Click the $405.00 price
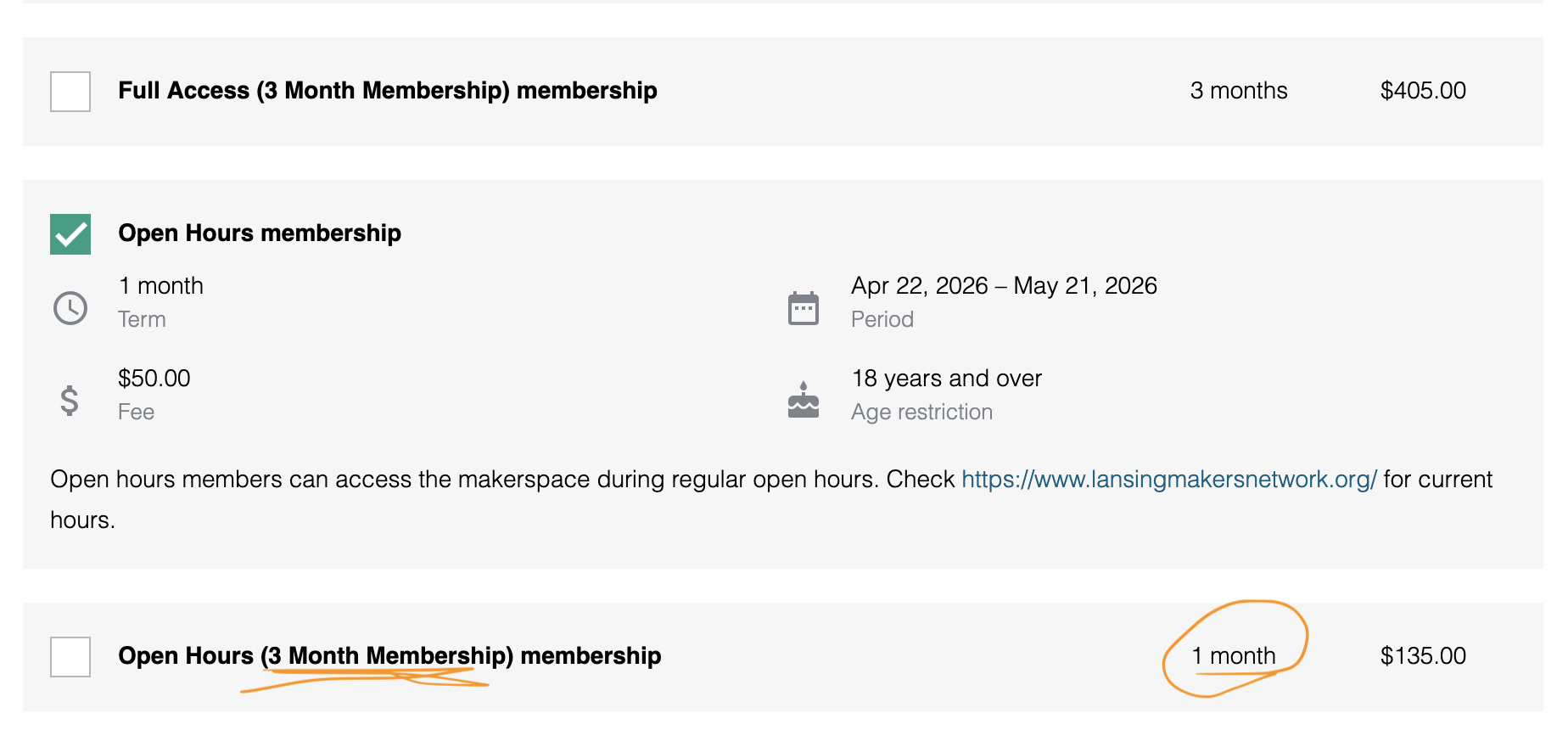 click(x=1423, y=91)
